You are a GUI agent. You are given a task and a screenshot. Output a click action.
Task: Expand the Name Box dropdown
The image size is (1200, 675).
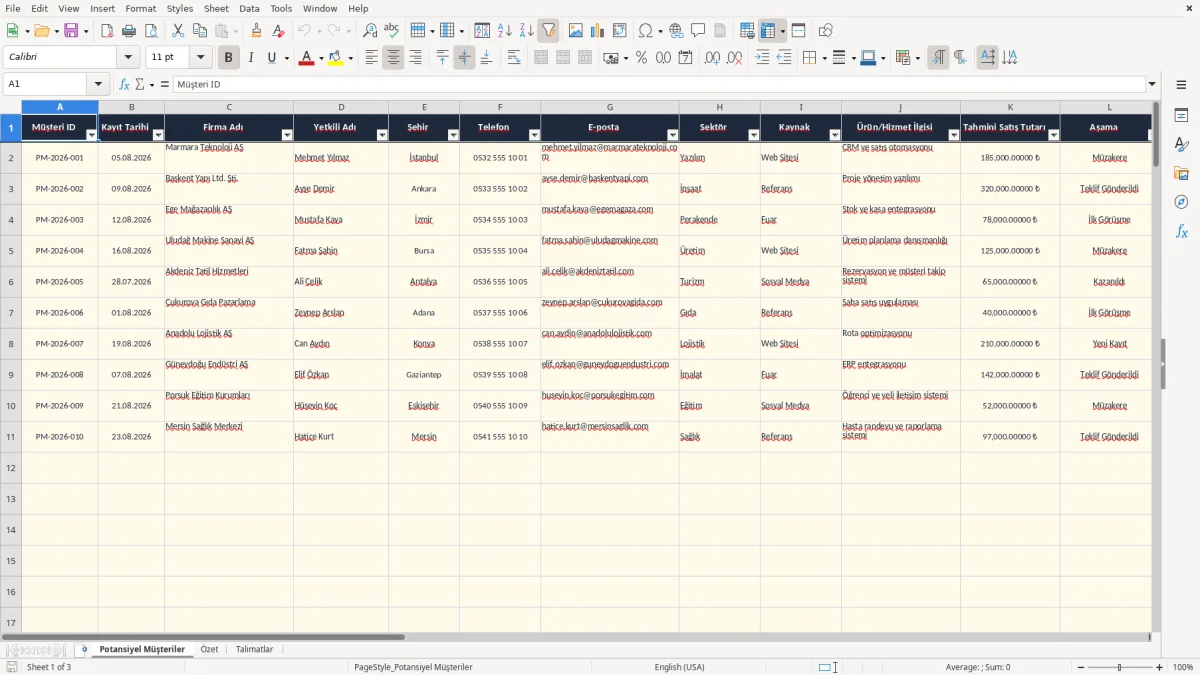point(98,85)
